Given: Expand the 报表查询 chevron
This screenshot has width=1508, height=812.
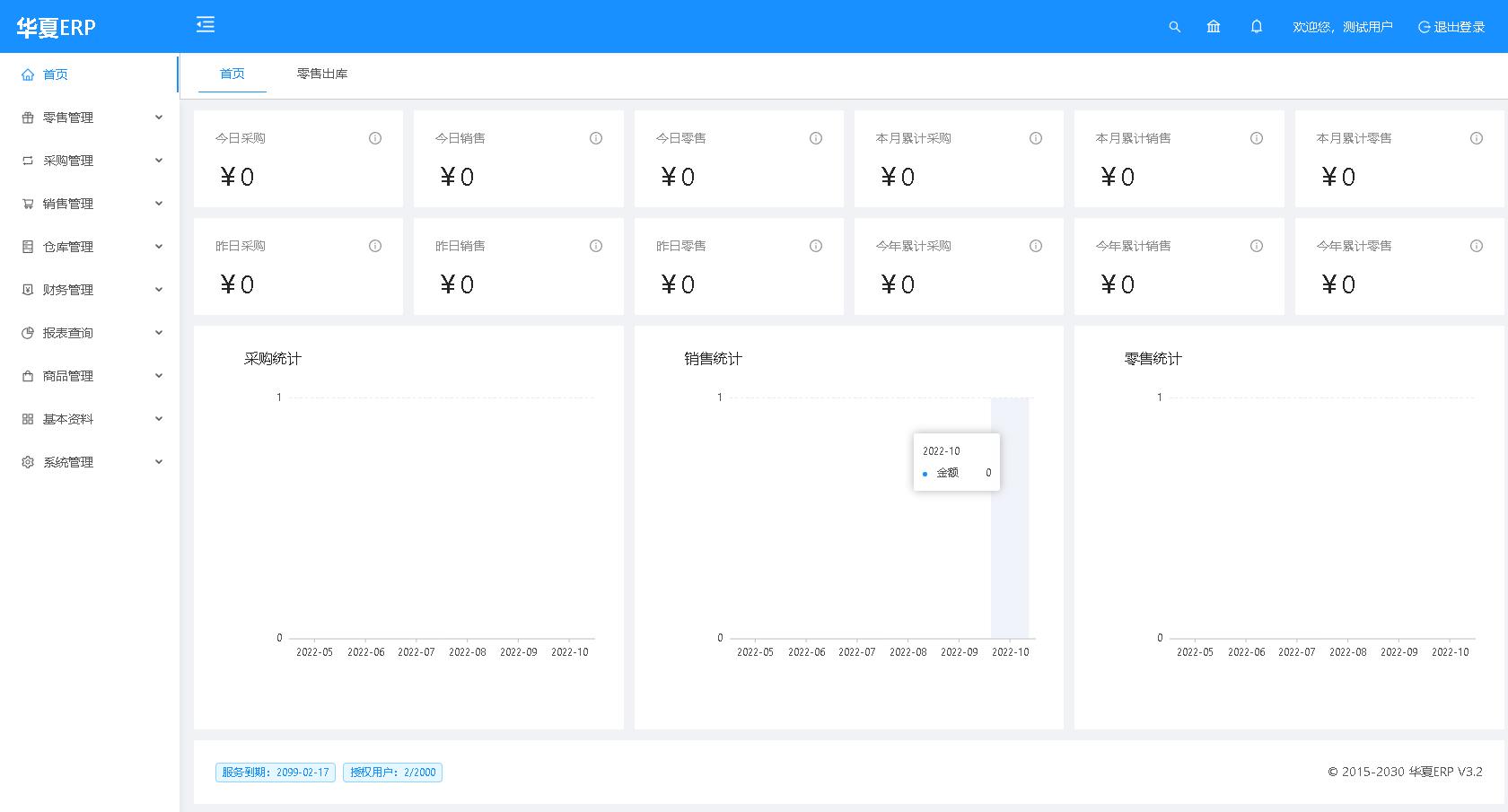Looking at the screenshot, I should 159,333.
